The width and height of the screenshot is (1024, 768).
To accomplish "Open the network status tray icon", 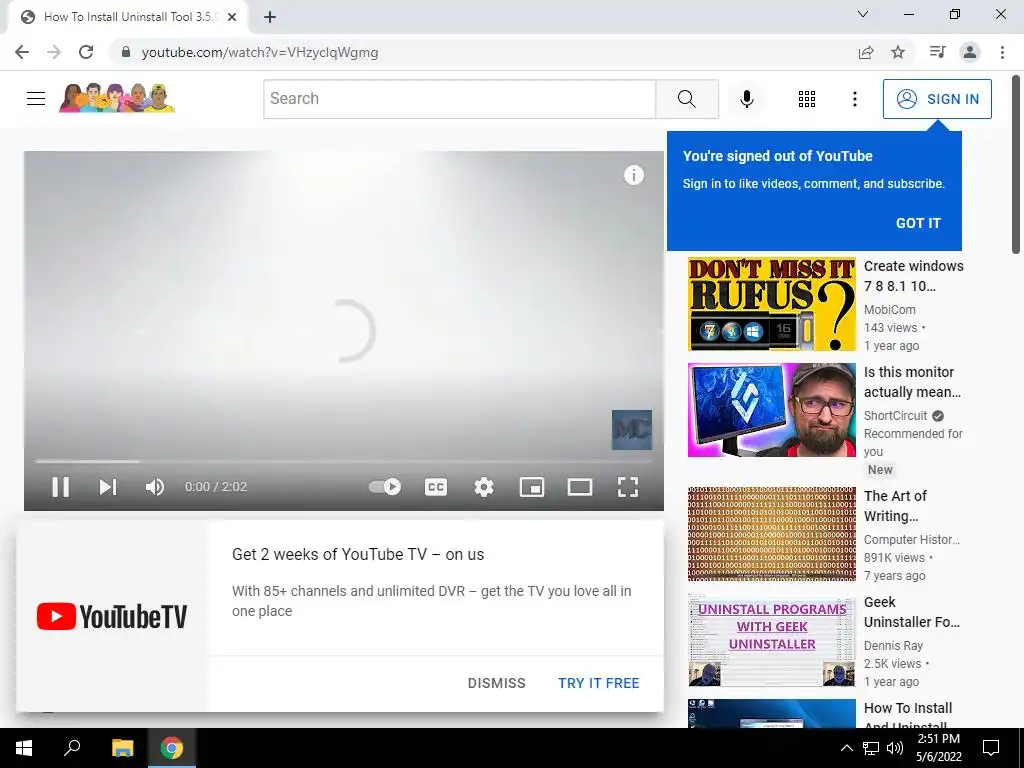I will click(871, 748).
